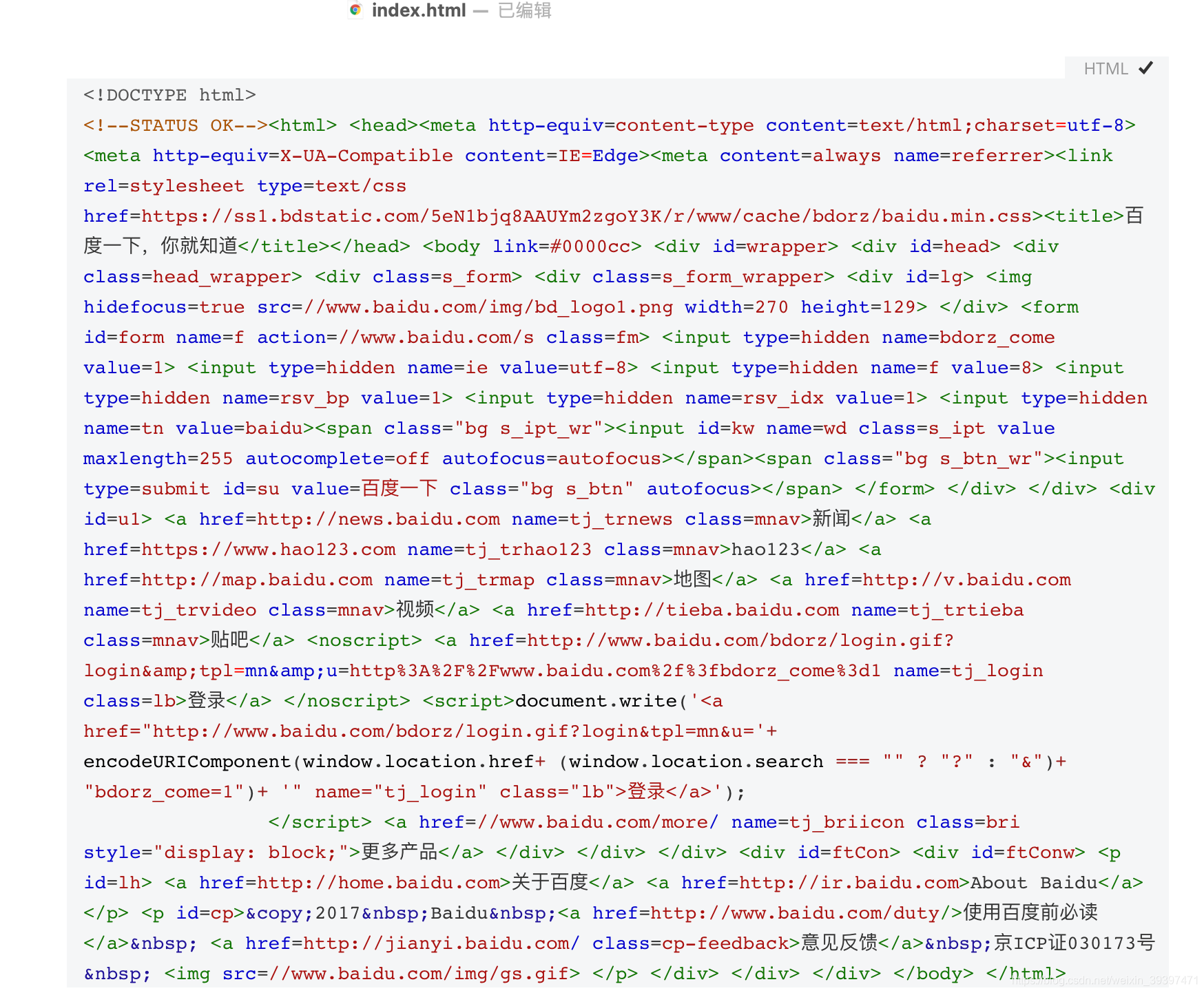
Task: Click the autocomplete=off attribute
Action: [x=338, y=459]
